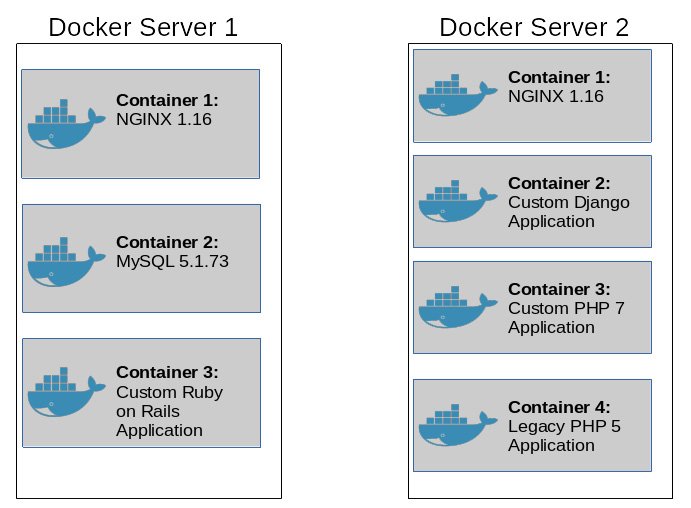Click "Container 3:" label above Custom PHP 7
The image size is (691, 508).
tap(559, 289)
